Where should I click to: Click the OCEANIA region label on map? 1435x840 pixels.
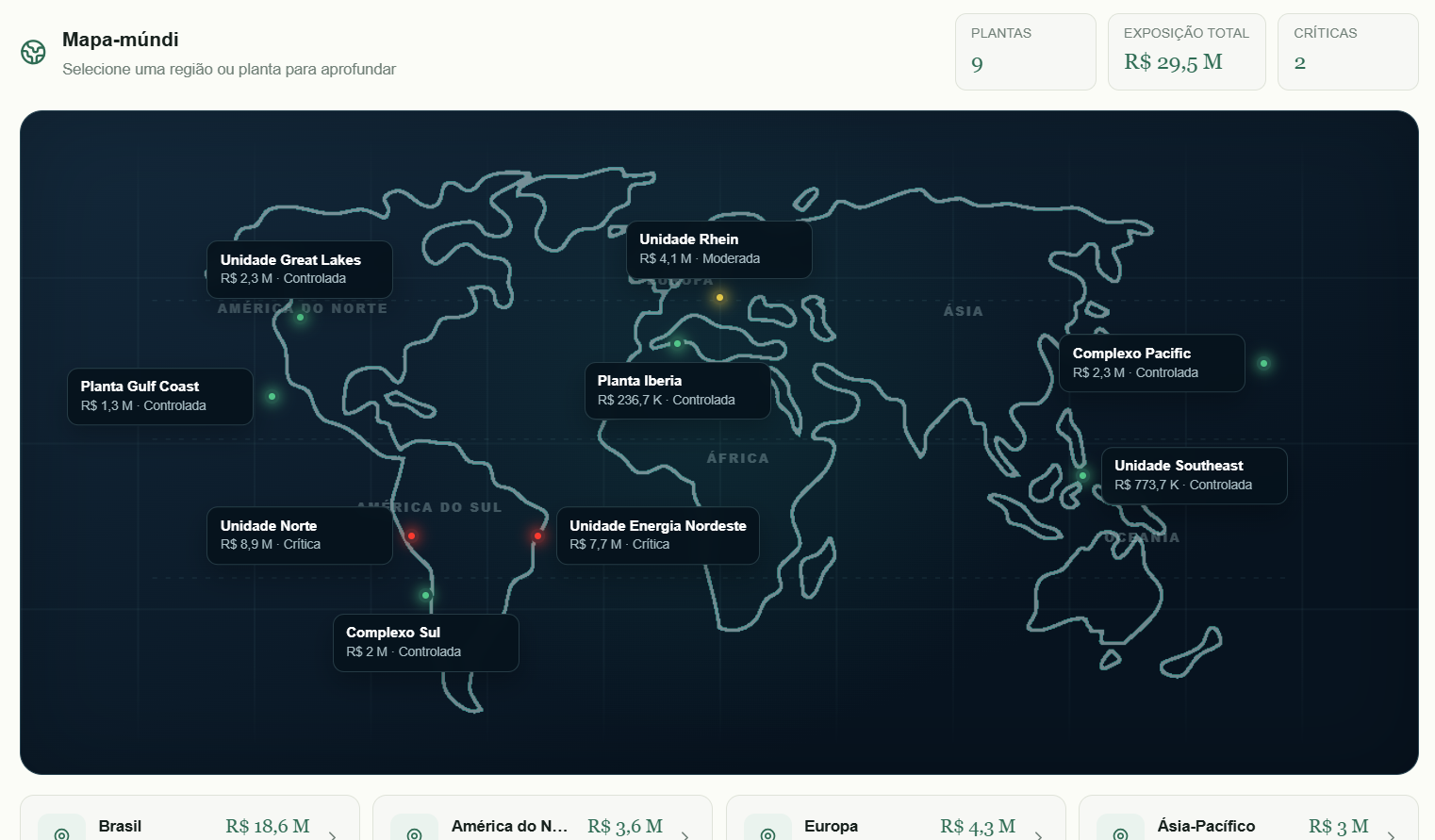[x=1142, y=537]
